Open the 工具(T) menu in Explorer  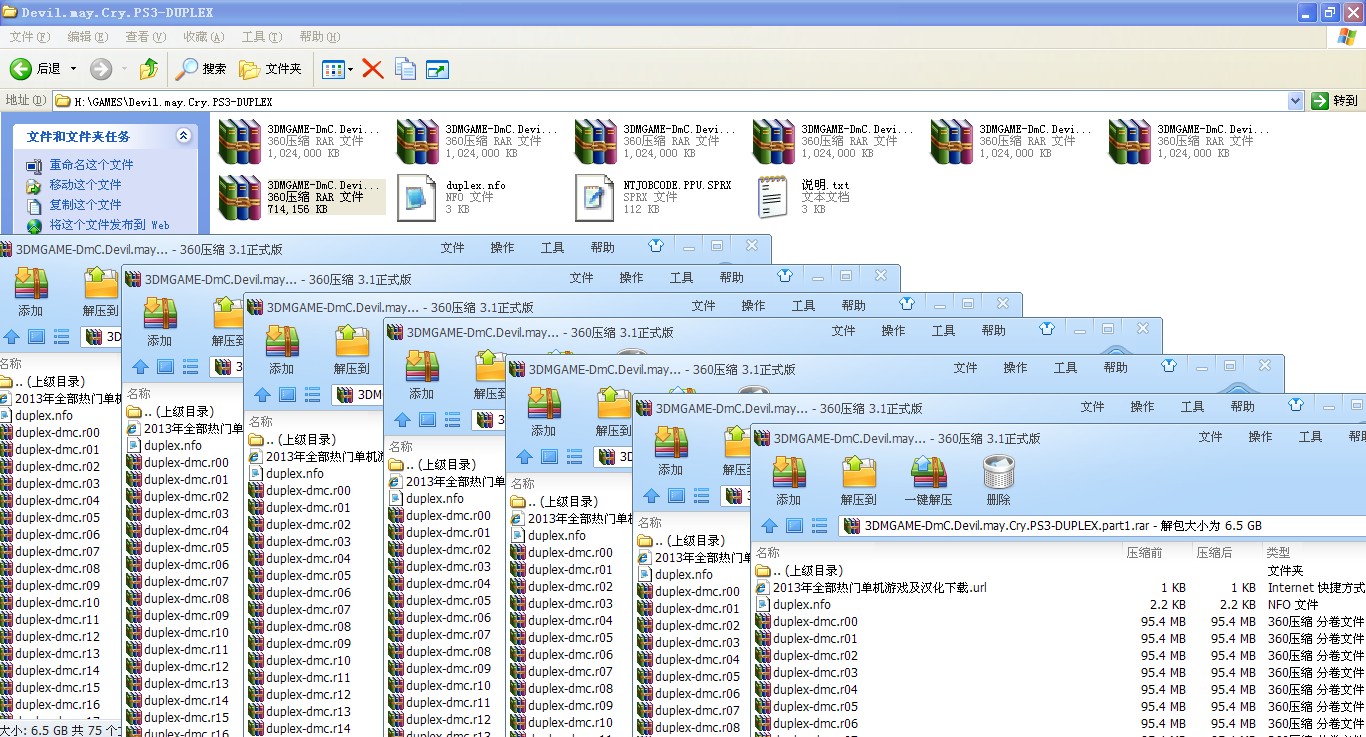pos(261,37)
